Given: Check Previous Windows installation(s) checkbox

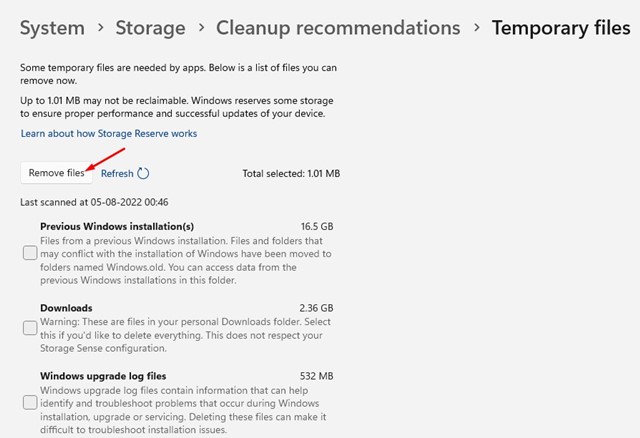Looking at the screenshot, I should coord(30,253).
